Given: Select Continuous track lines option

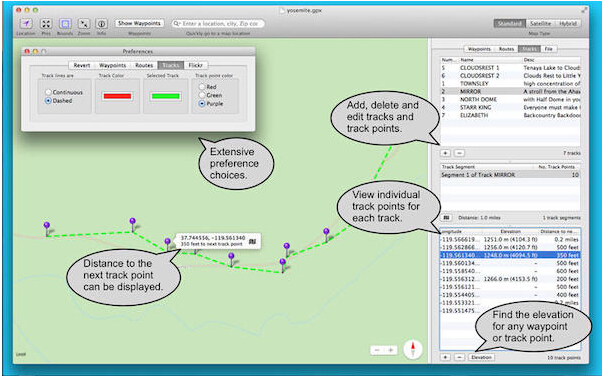Looking at the screenshot, I should 48,92.
